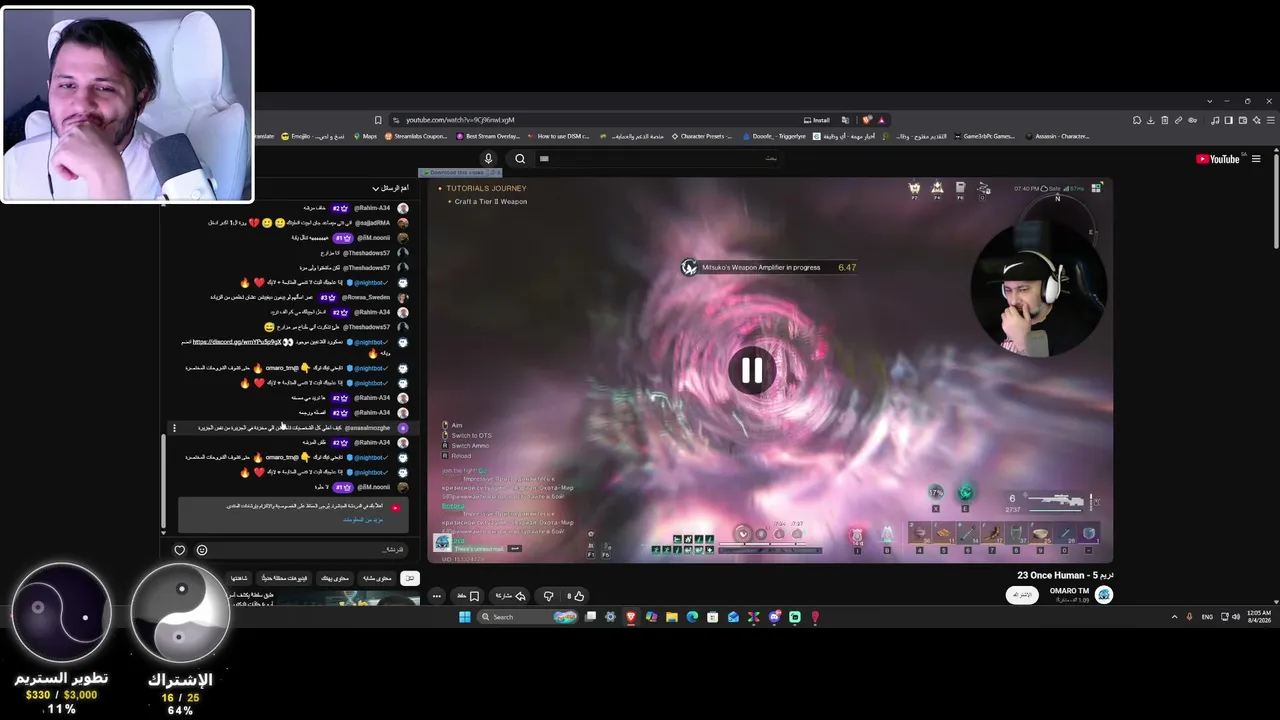
Task: Pause the YouTube video with the center button
Action: click(752, 371)
